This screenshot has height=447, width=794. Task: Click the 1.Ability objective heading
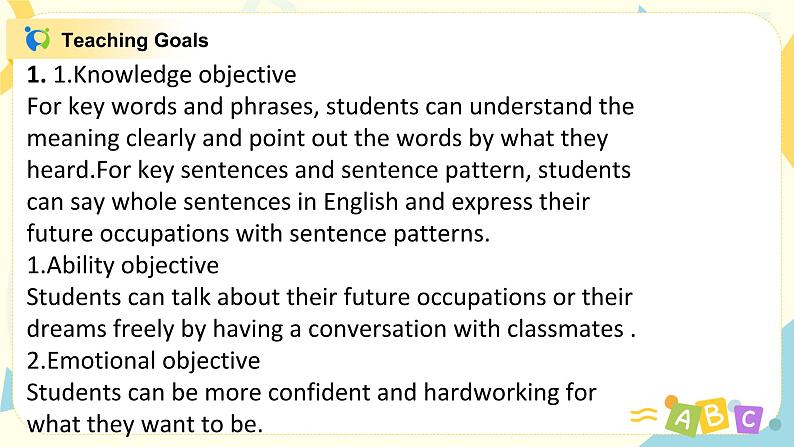tap(123, 265)
